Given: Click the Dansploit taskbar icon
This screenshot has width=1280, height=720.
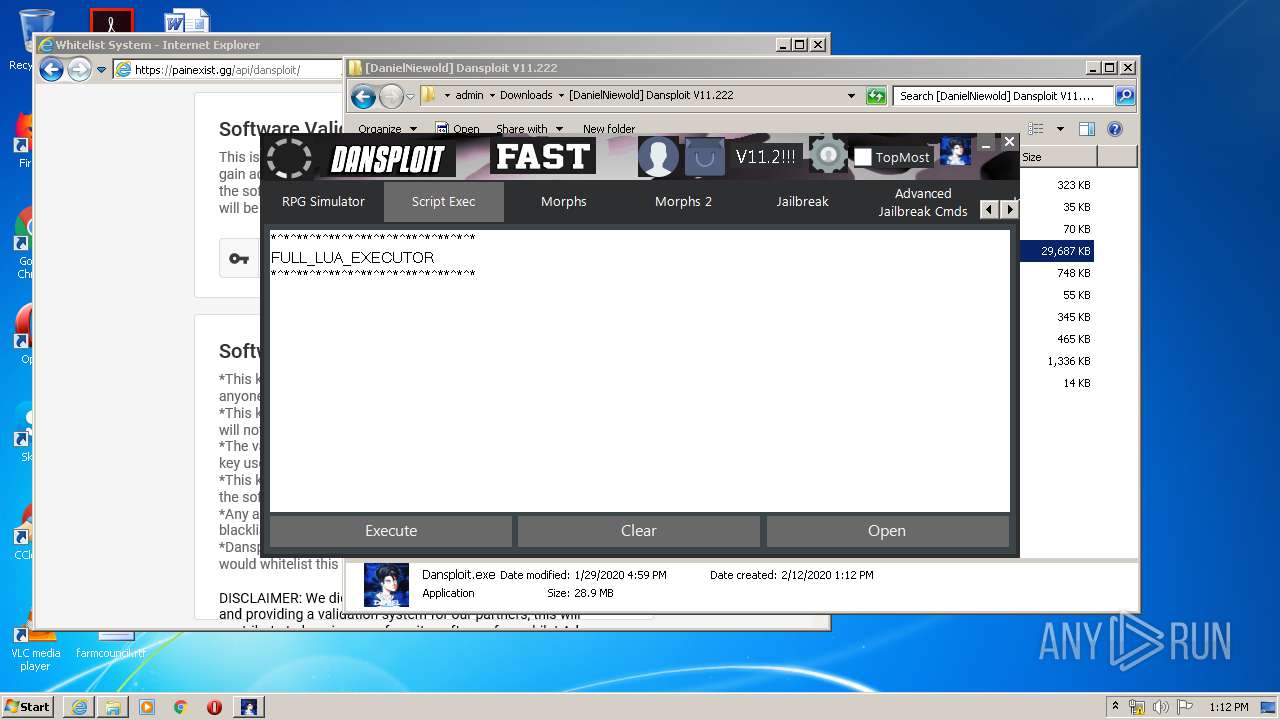Looking at the screenshot, I should [x=249, y=707].
